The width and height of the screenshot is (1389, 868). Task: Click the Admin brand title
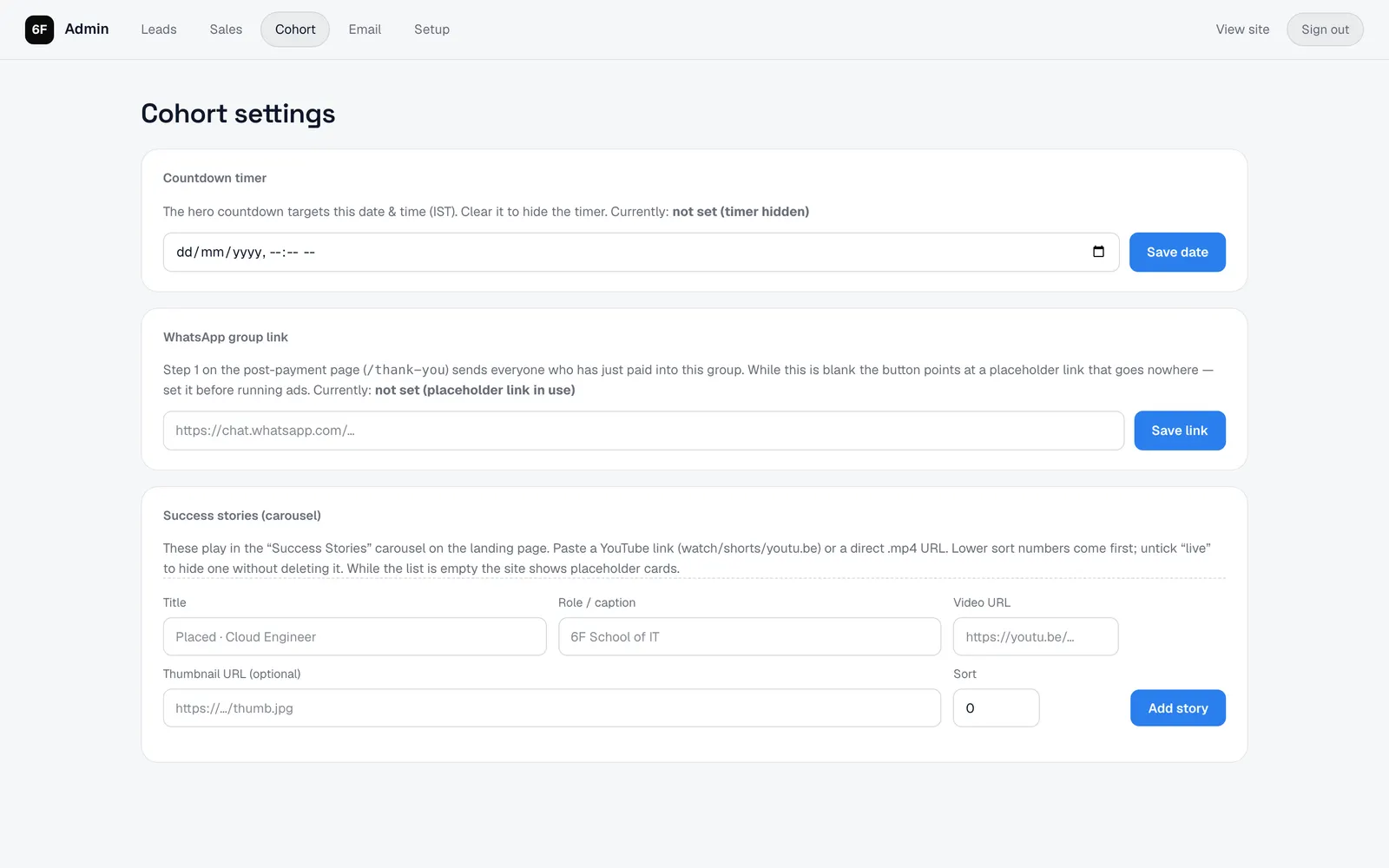tap(87, 29)
